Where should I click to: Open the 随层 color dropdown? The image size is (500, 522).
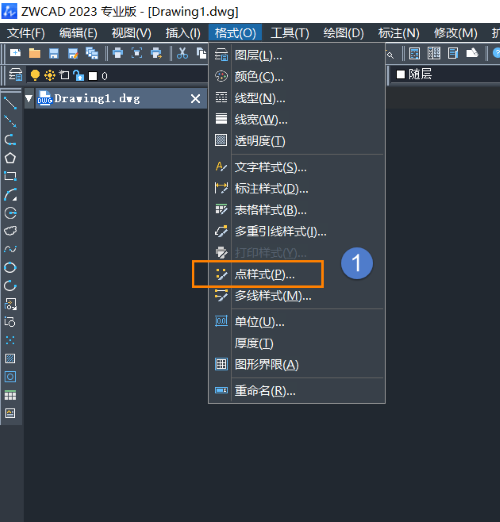tap(445, 74)
